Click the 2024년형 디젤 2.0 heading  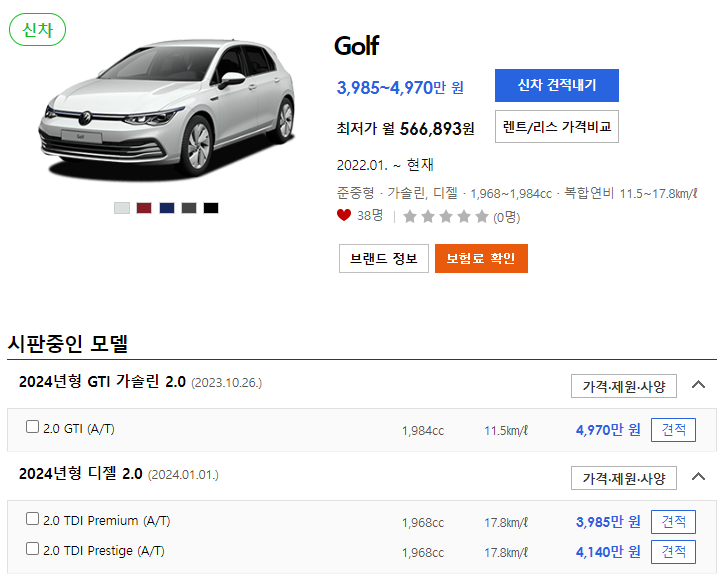80,474
